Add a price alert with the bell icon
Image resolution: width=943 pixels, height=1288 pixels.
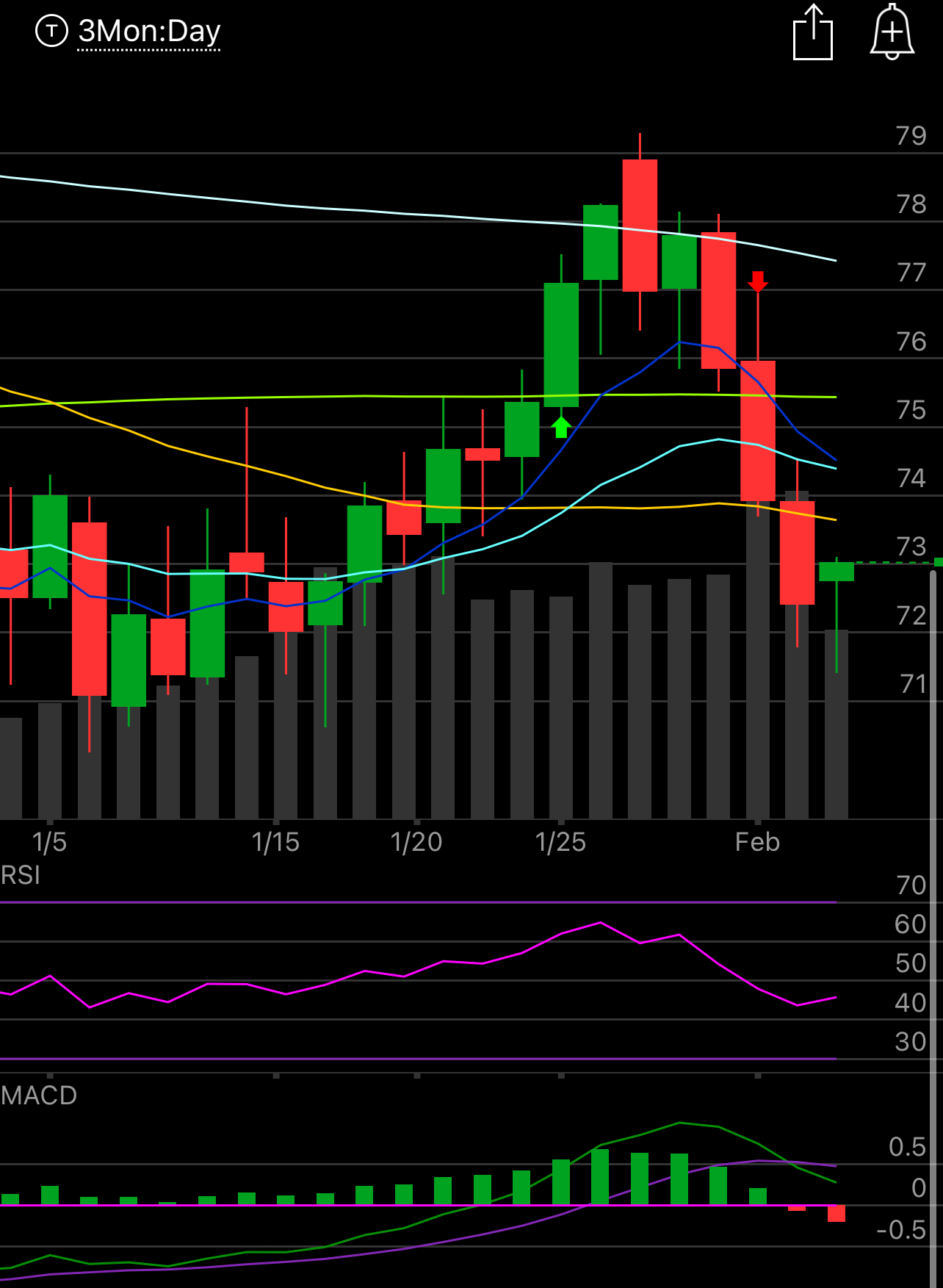(x=892, y=32)
